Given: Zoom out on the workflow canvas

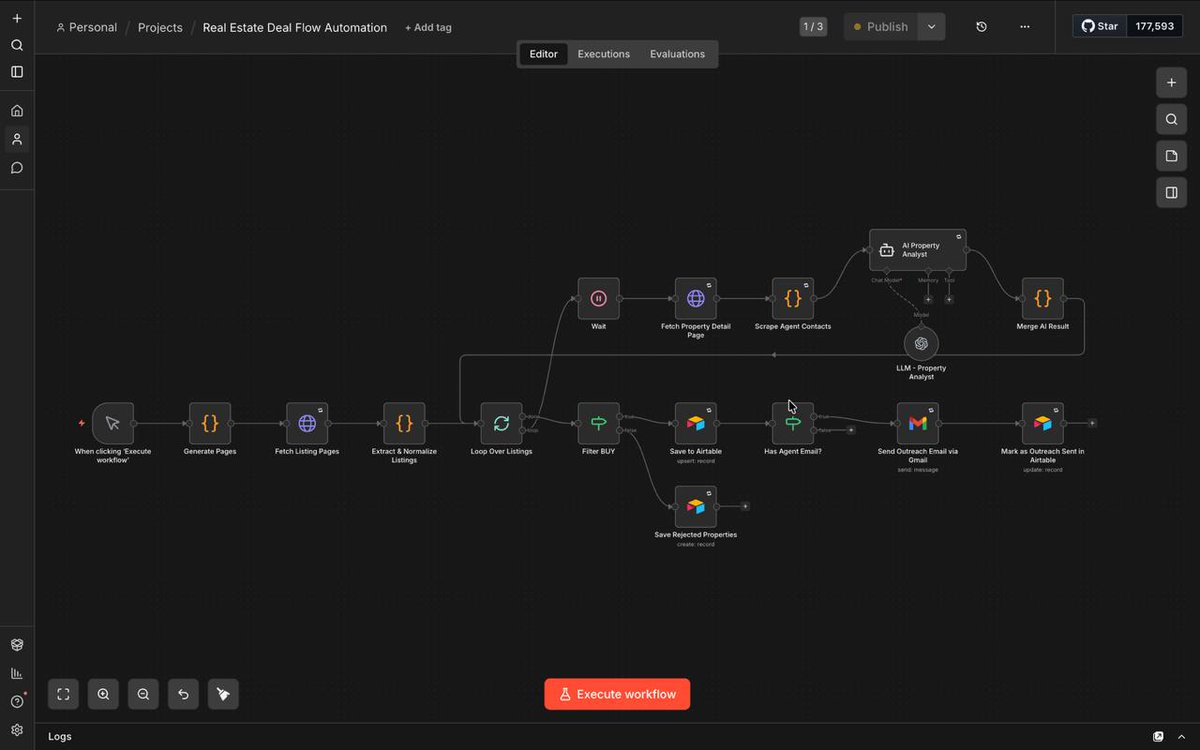Looking at the screenshot, I should (x=143, y=694).
